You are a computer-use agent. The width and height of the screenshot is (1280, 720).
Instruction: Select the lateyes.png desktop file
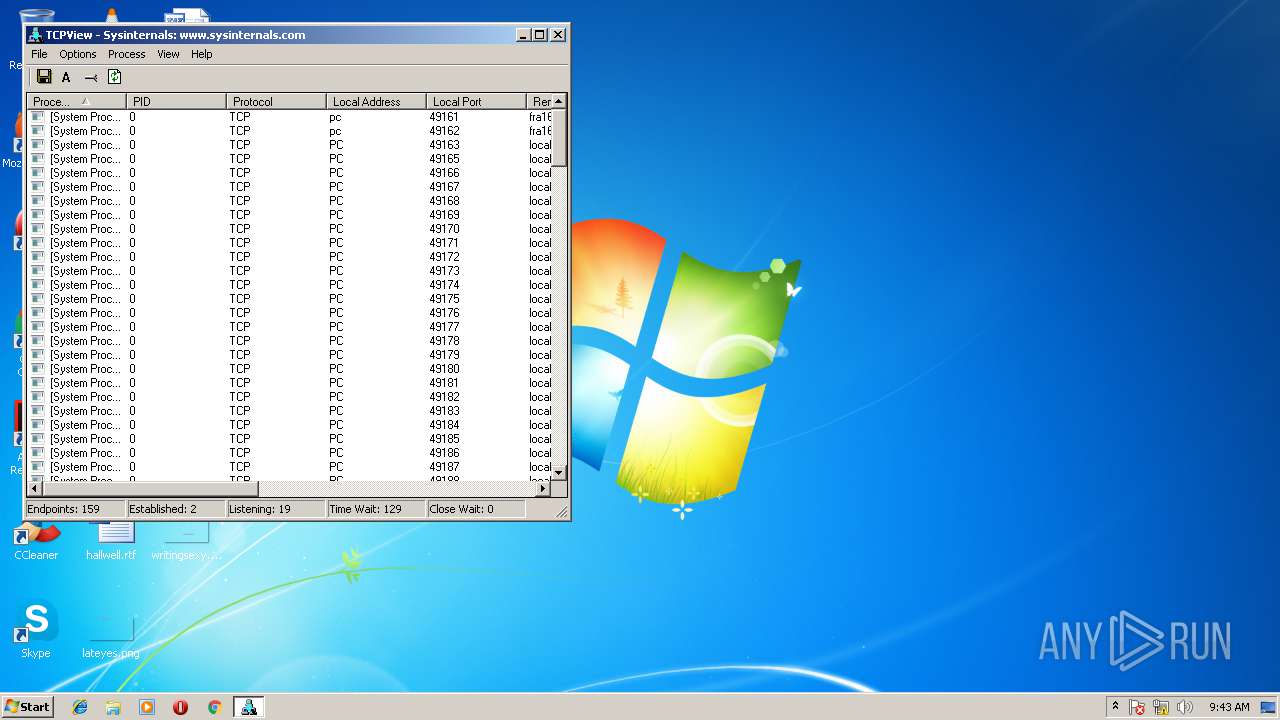[x=111, y=637]
